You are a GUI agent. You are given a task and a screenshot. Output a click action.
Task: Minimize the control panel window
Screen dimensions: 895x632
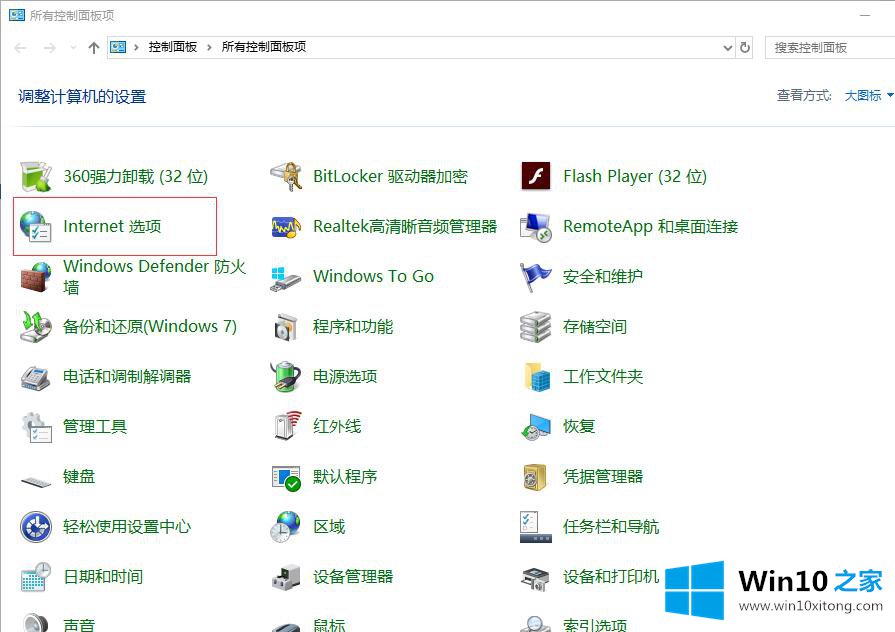(865, 15)
